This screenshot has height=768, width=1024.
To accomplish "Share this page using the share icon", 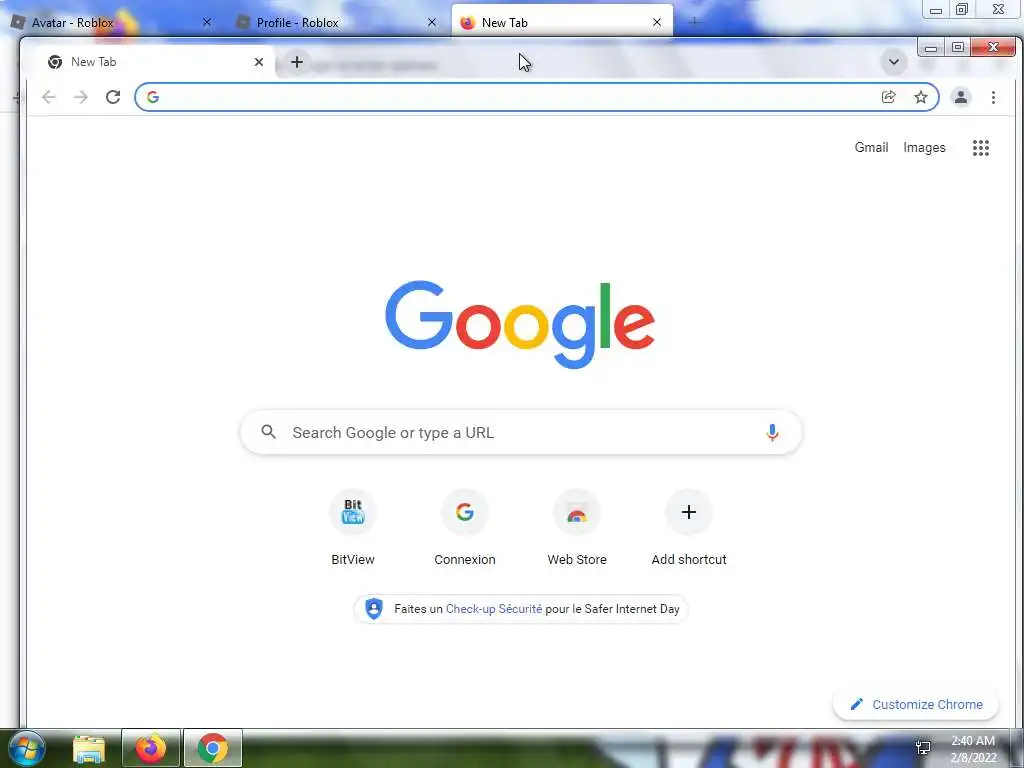I will (889, 97).
